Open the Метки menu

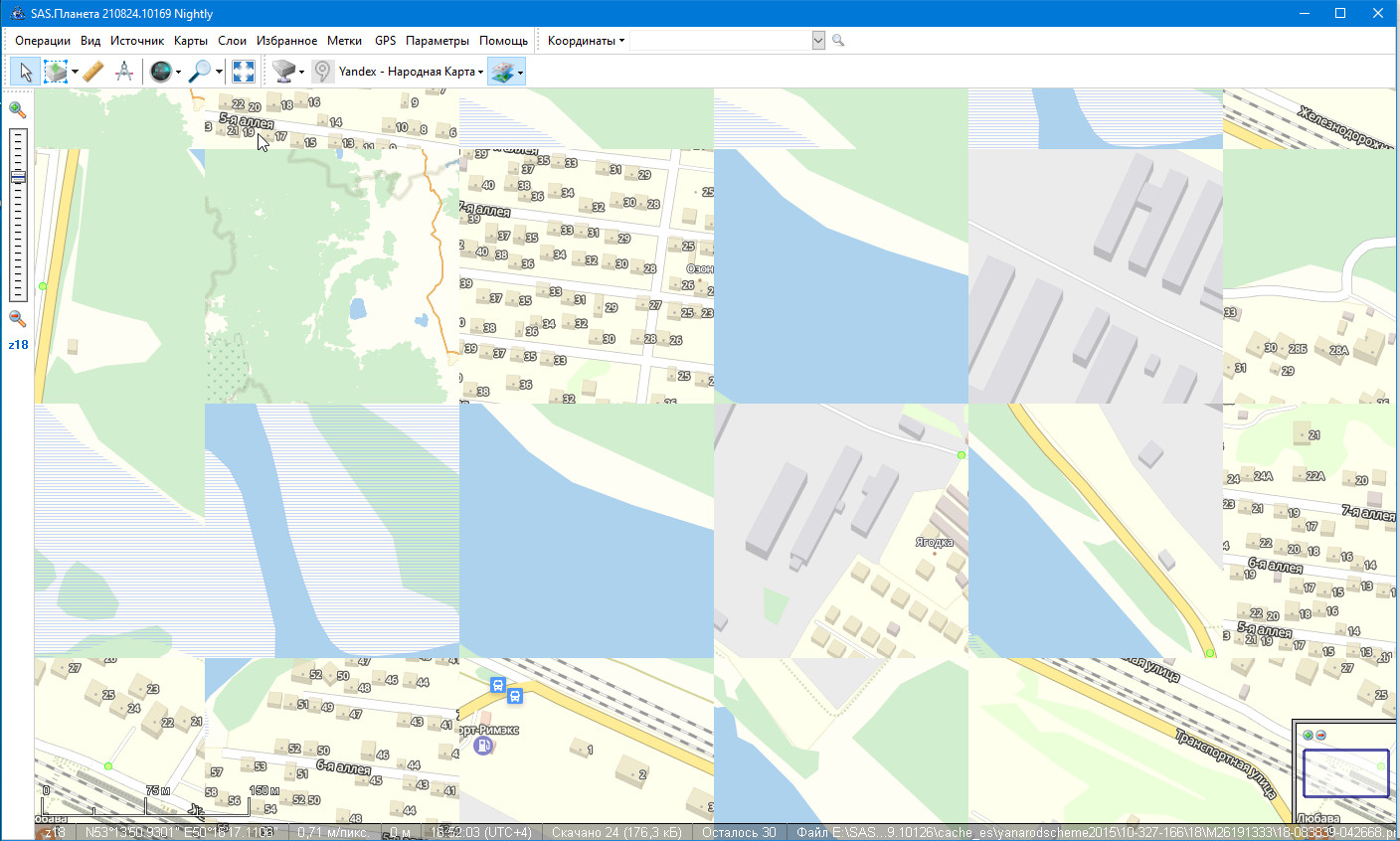[344, 41]
